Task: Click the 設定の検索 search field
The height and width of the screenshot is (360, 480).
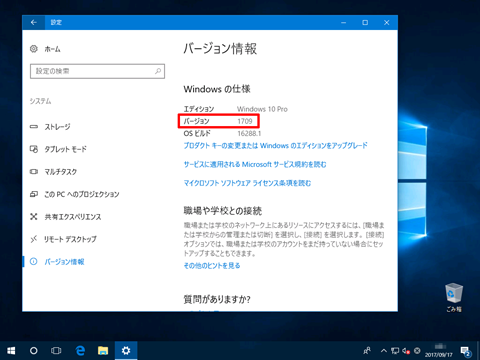Action: tap(97, 71)
